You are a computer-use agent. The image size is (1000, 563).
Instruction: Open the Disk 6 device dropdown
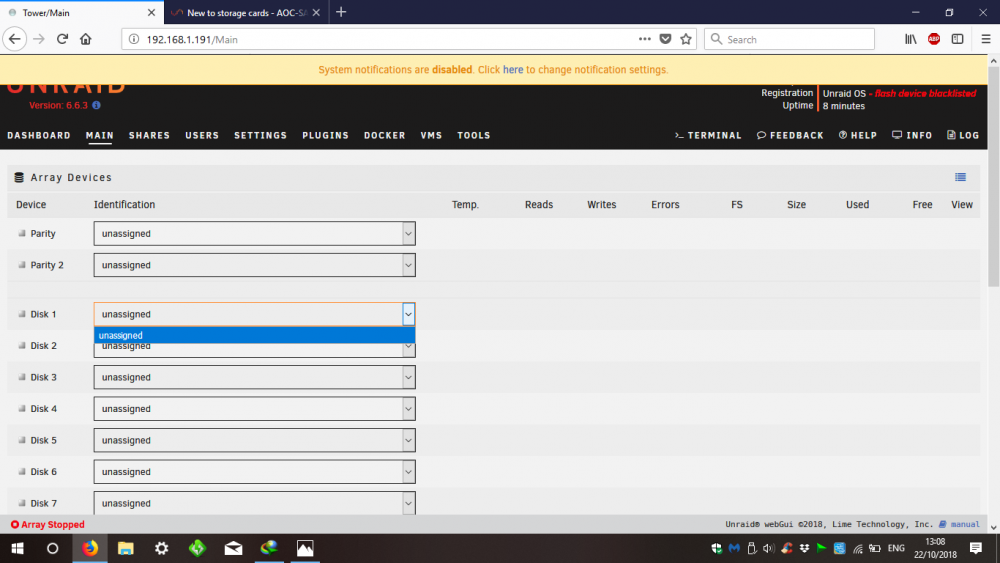point(254,471)
